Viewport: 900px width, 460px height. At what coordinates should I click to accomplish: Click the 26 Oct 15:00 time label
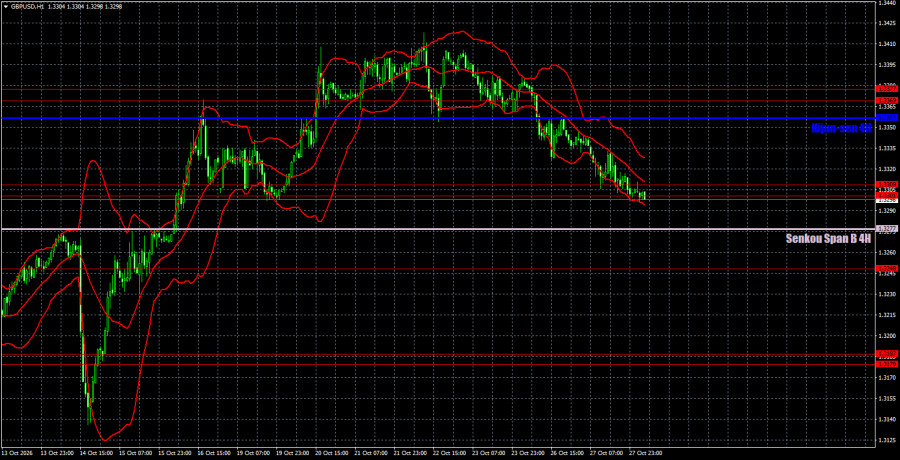[x=565, y=454]
